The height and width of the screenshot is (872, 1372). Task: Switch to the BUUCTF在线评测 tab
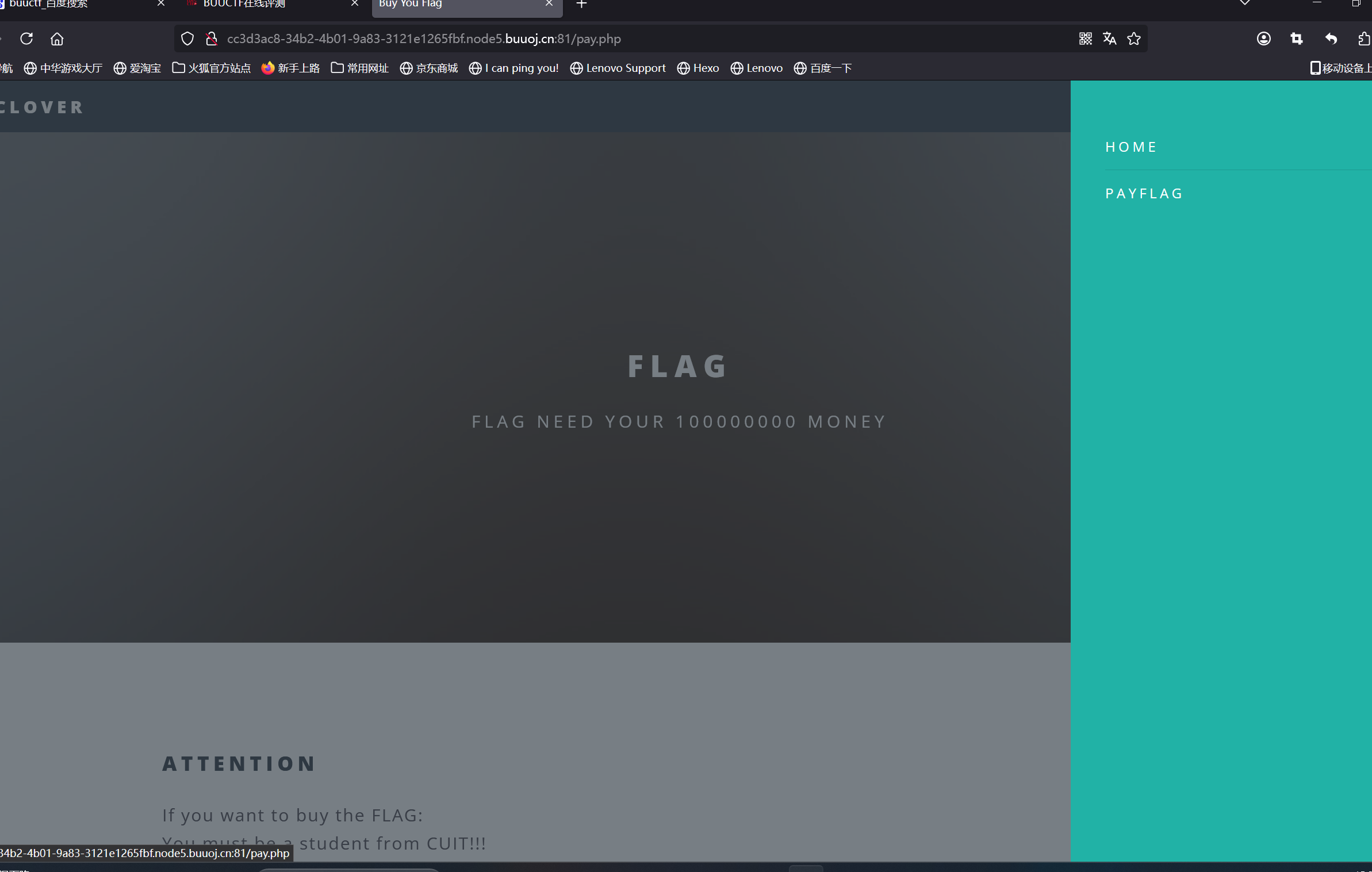pos(244,5)
